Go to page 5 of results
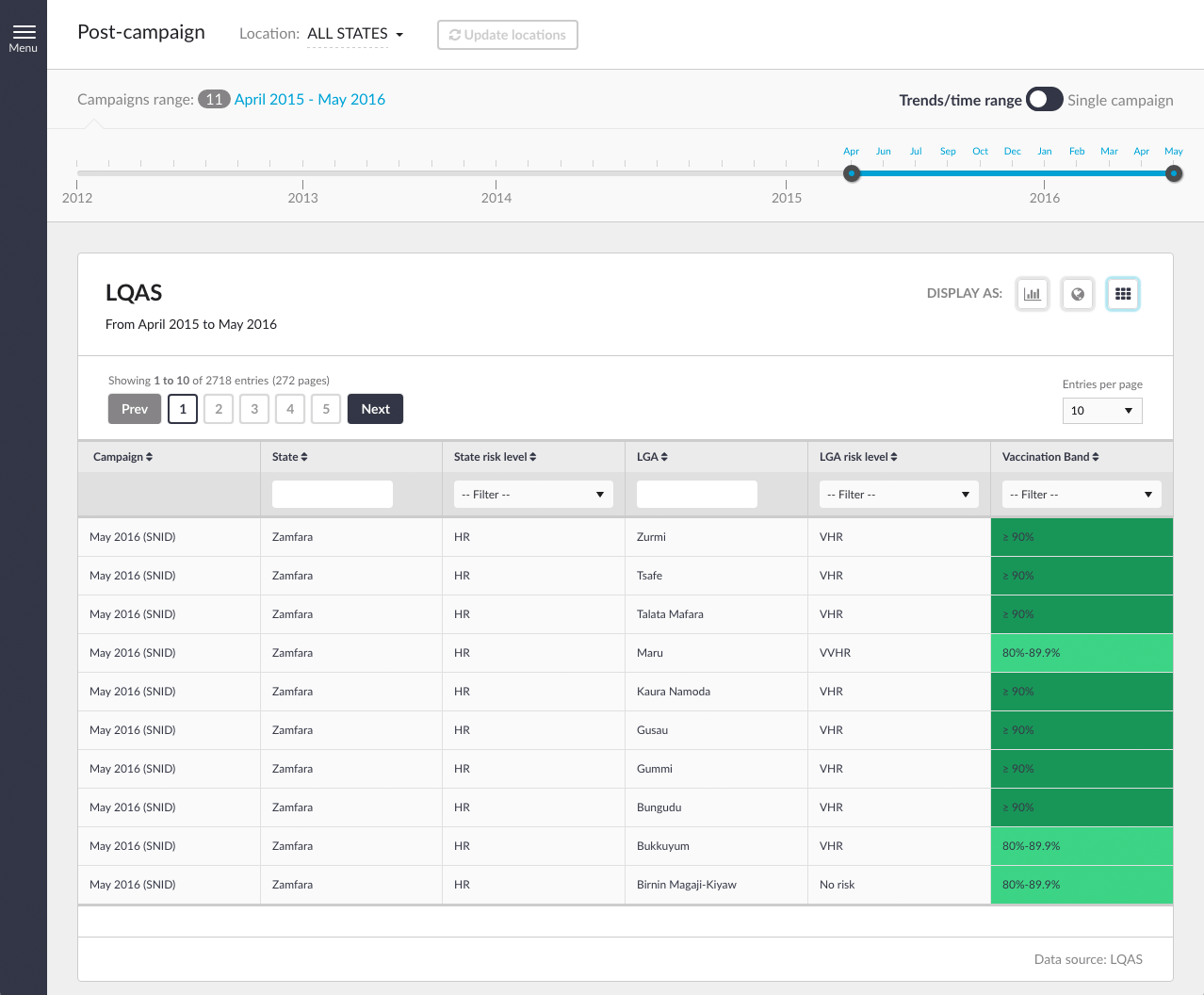 [x=326, y=409]
